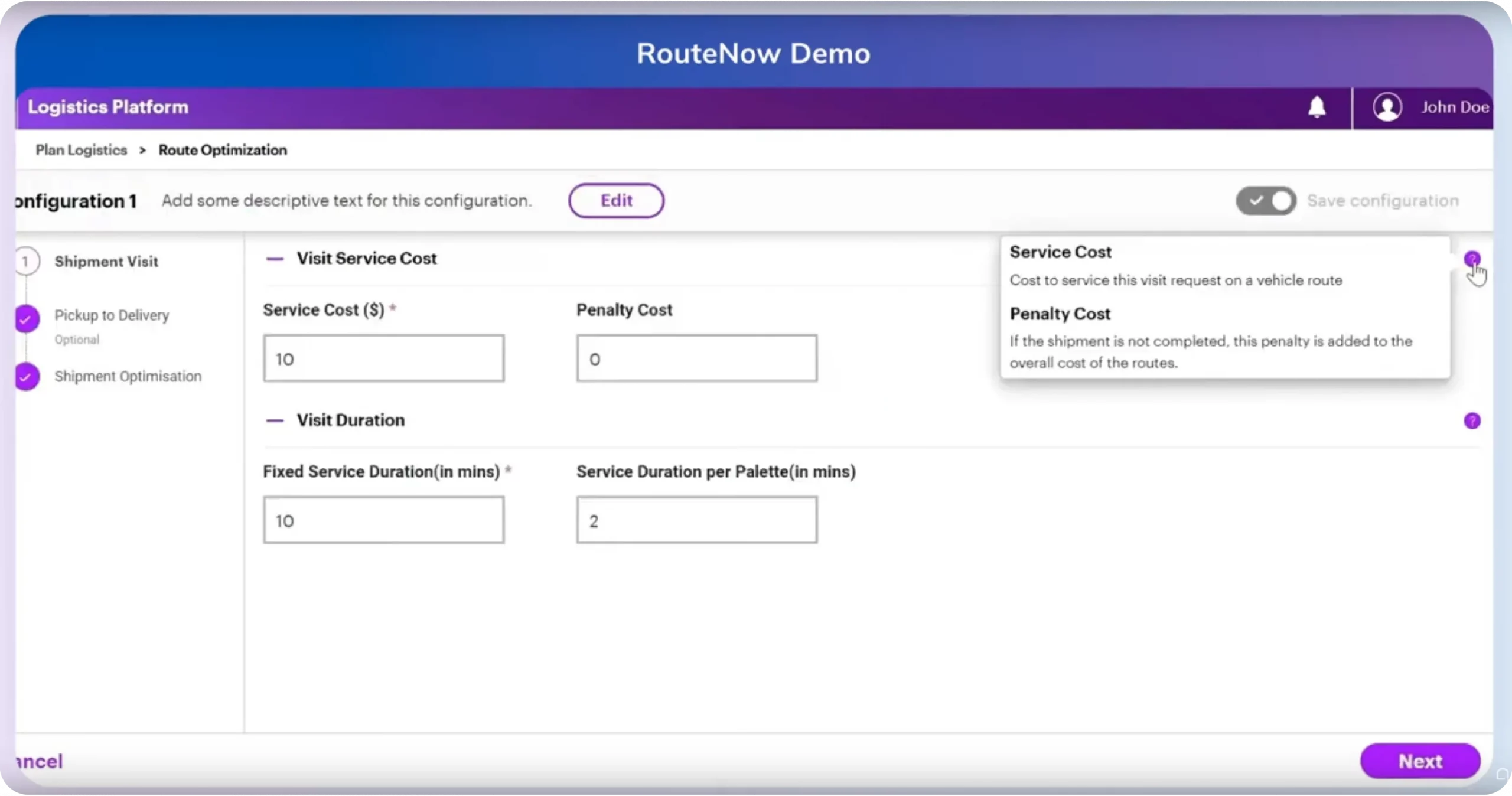Click the 'Add some descriptive text' description
This screenshot has height=796, width=1512.
tap(347, 201)
